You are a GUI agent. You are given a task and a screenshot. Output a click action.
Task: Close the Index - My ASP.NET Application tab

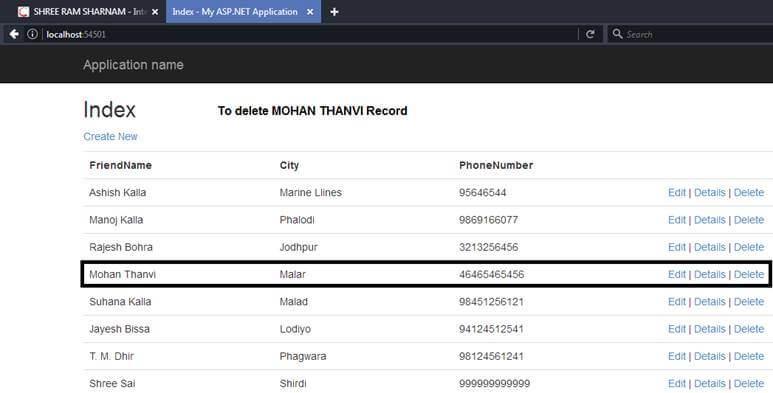pos(310,12)
